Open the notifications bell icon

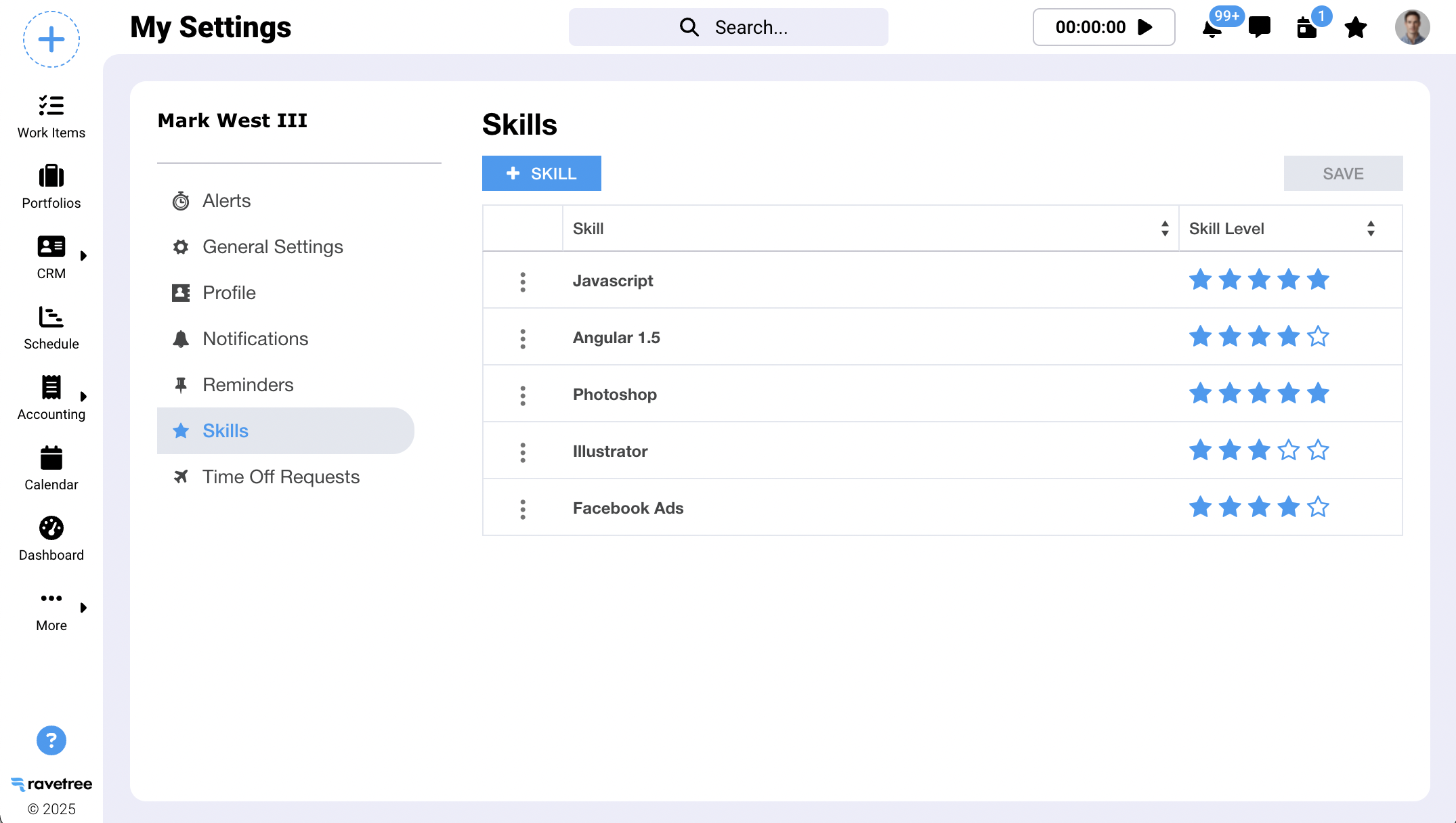(x=1212, y=28)
